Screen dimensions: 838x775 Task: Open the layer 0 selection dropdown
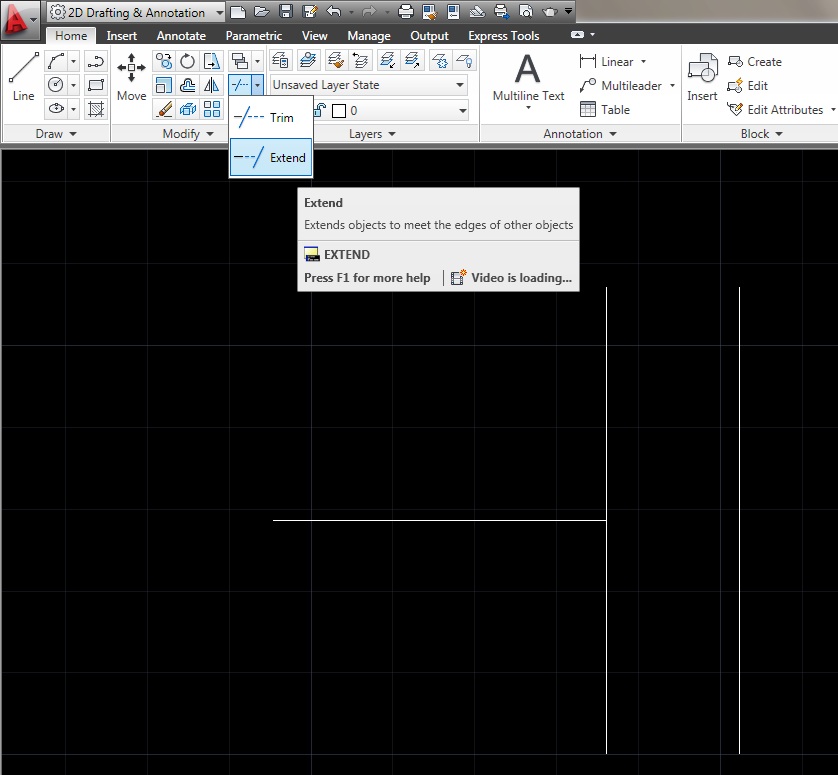click(x=462, y=110)
